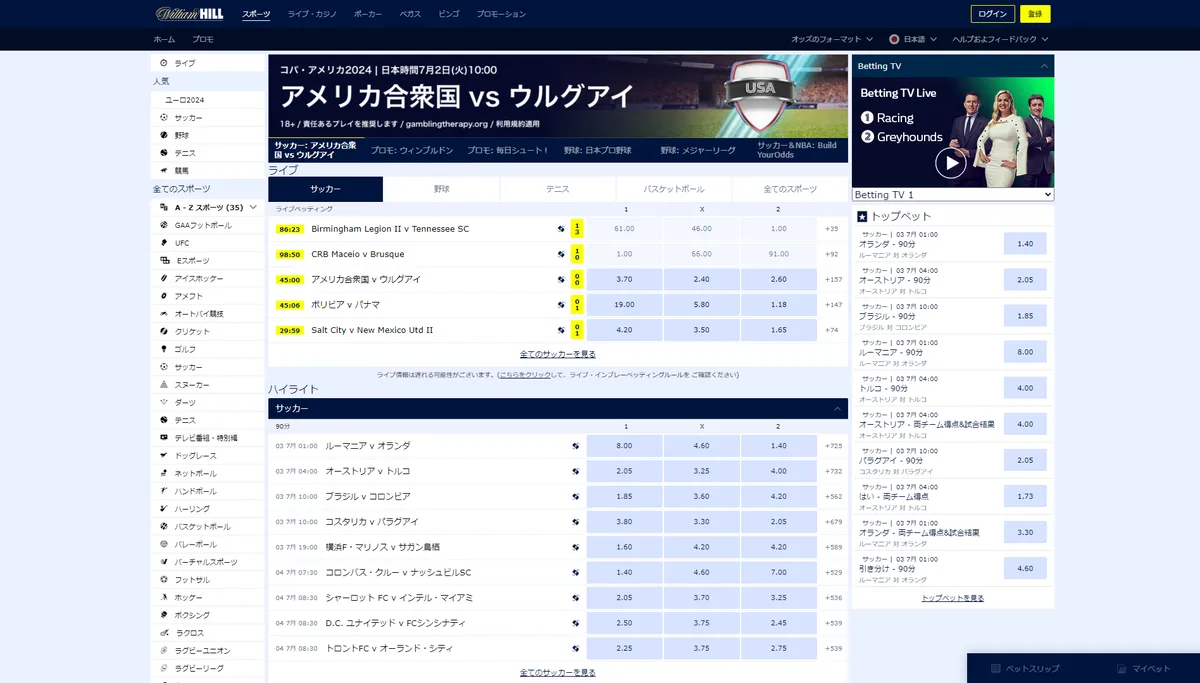This screenshot has width=1200, height=683.
Task: Switch to the 野球 live tab
Action: click(x=441, y=189)
